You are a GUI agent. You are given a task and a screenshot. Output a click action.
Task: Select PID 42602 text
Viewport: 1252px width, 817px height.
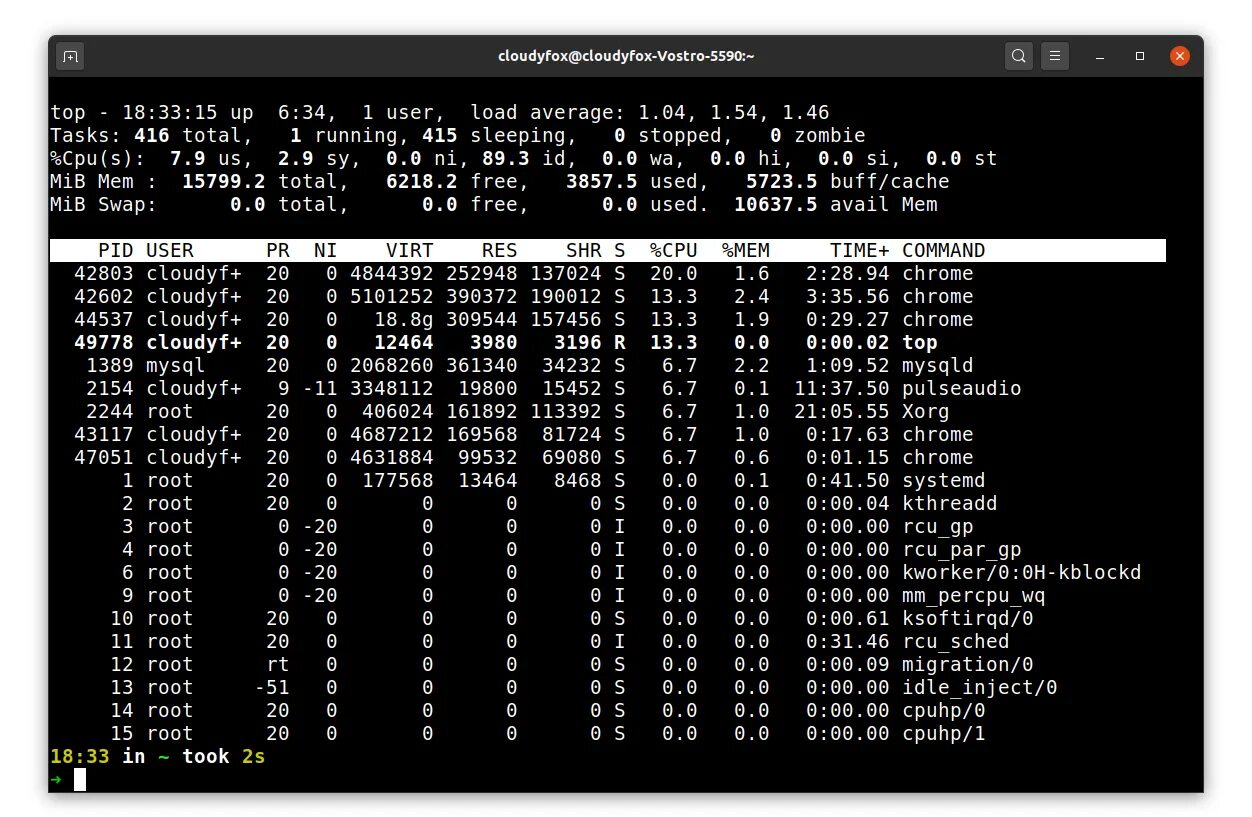[104, 296]
